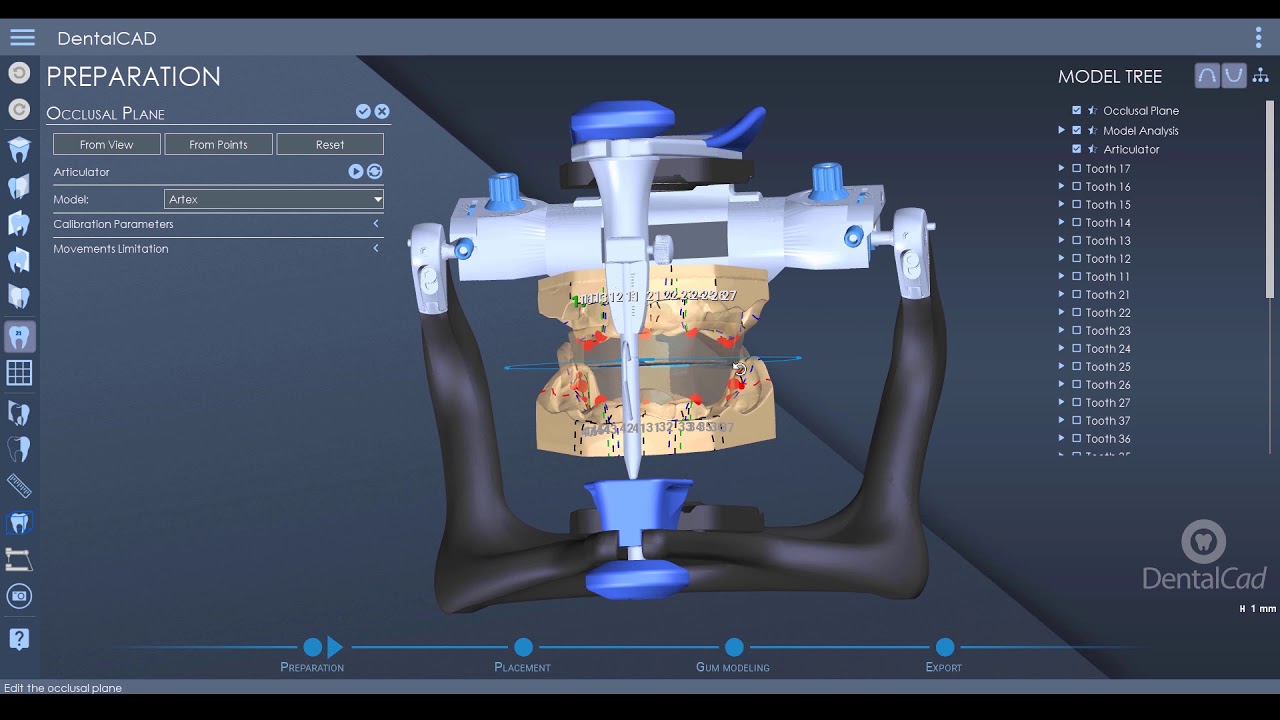Expand the Tooth 25 tree node
This screenshot has width=1280, height=720.
point(1062,367)
